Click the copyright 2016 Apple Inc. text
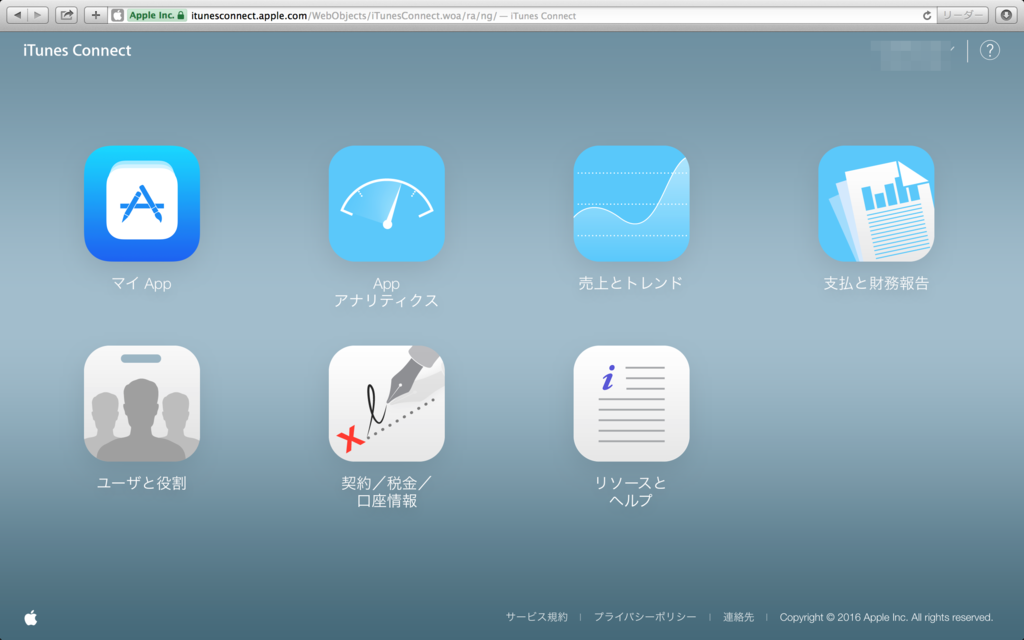Image resolution: width=1024 pixels, height=640 pixels. click(x=886, y=617)
